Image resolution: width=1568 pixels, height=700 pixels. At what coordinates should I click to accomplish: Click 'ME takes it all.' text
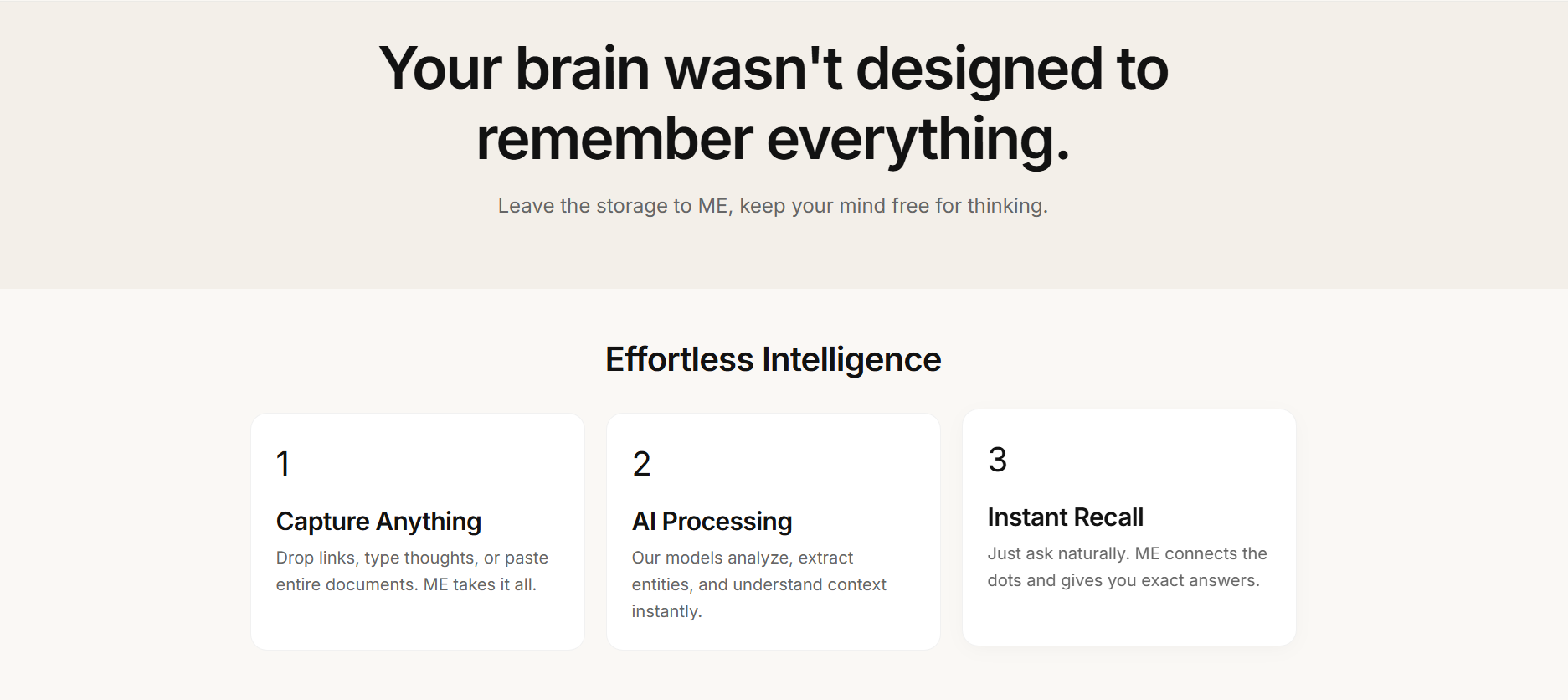[480, 584]
